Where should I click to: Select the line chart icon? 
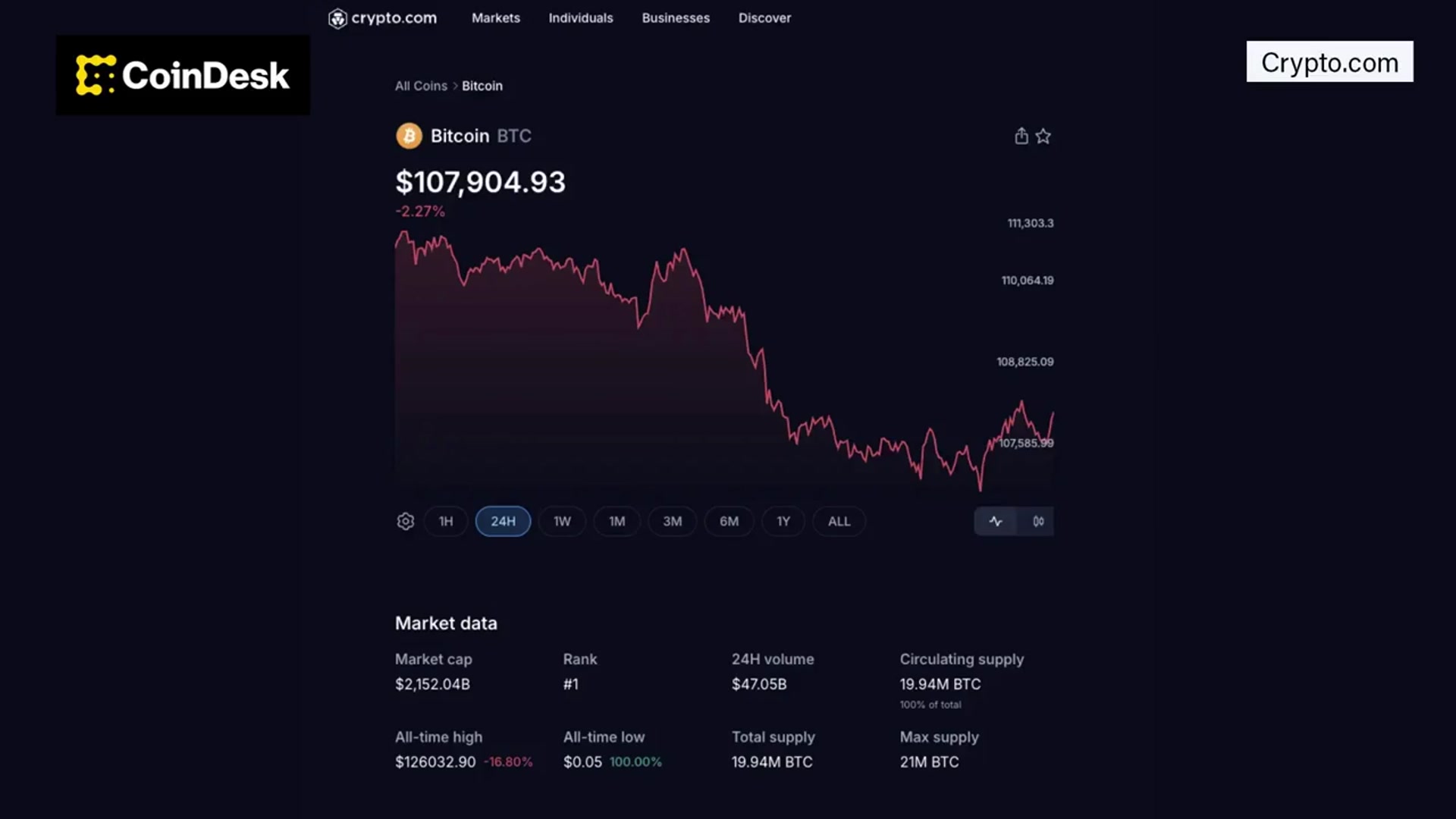pos(995,521)
